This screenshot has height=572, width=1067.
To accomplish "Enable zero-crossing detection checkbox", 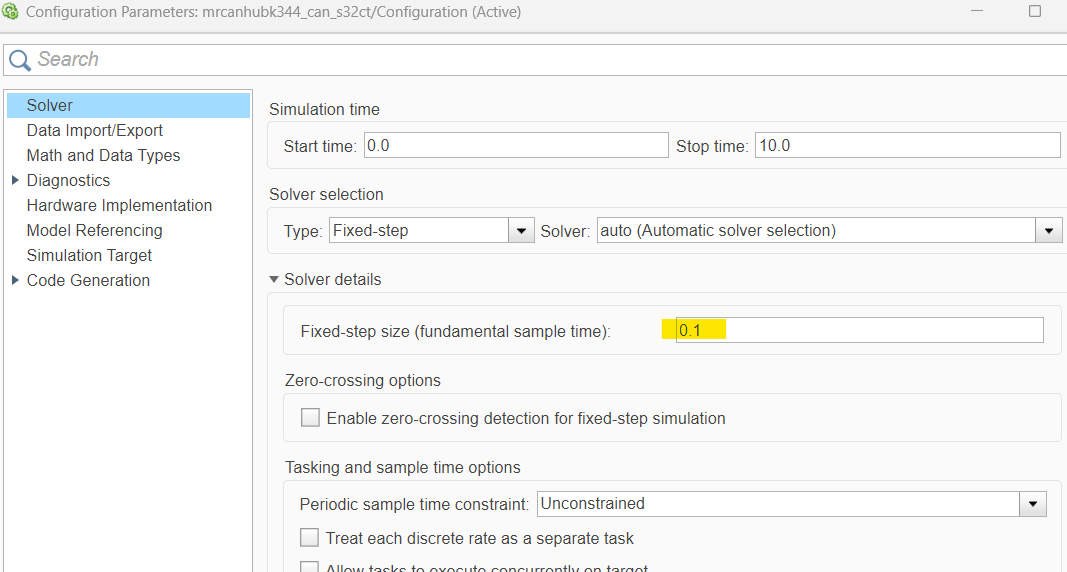I will (x=311, y=418).
